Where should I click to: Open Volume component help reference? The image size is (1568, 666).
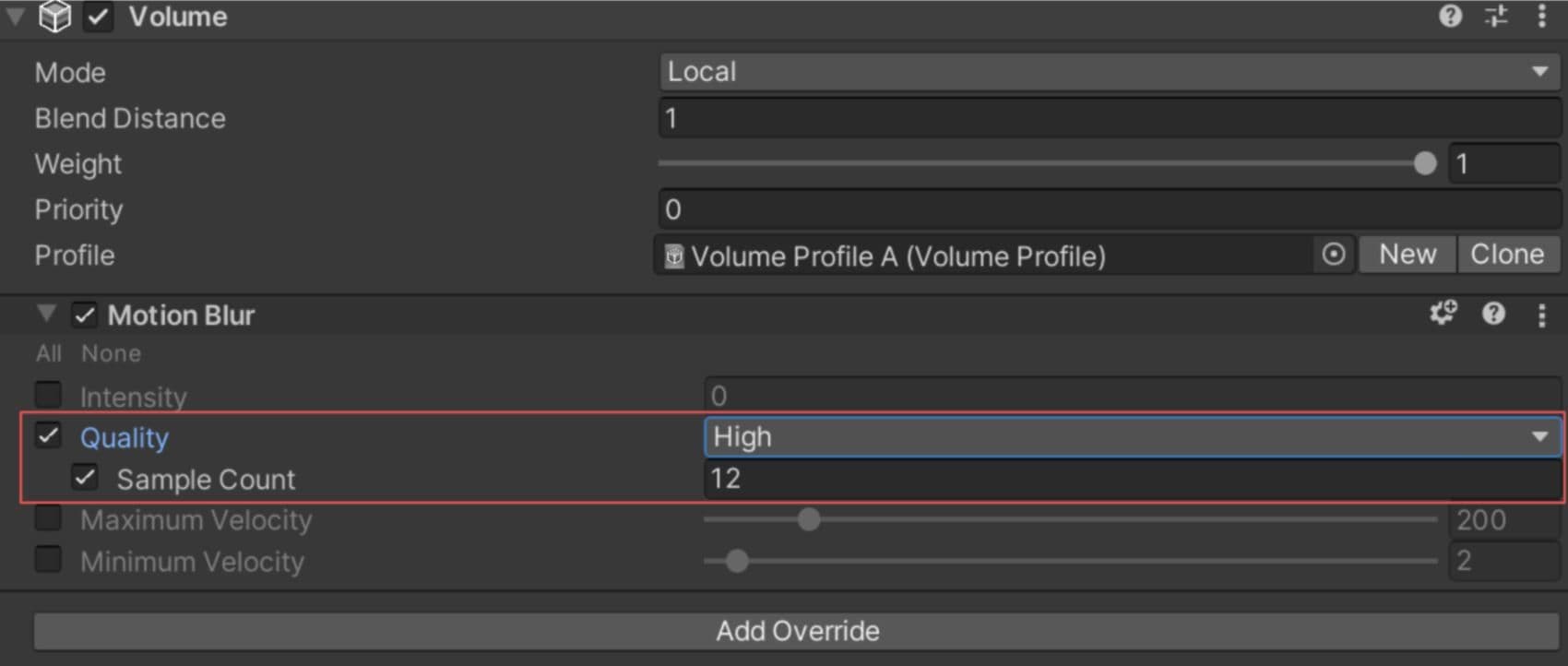click(1450, 16)
